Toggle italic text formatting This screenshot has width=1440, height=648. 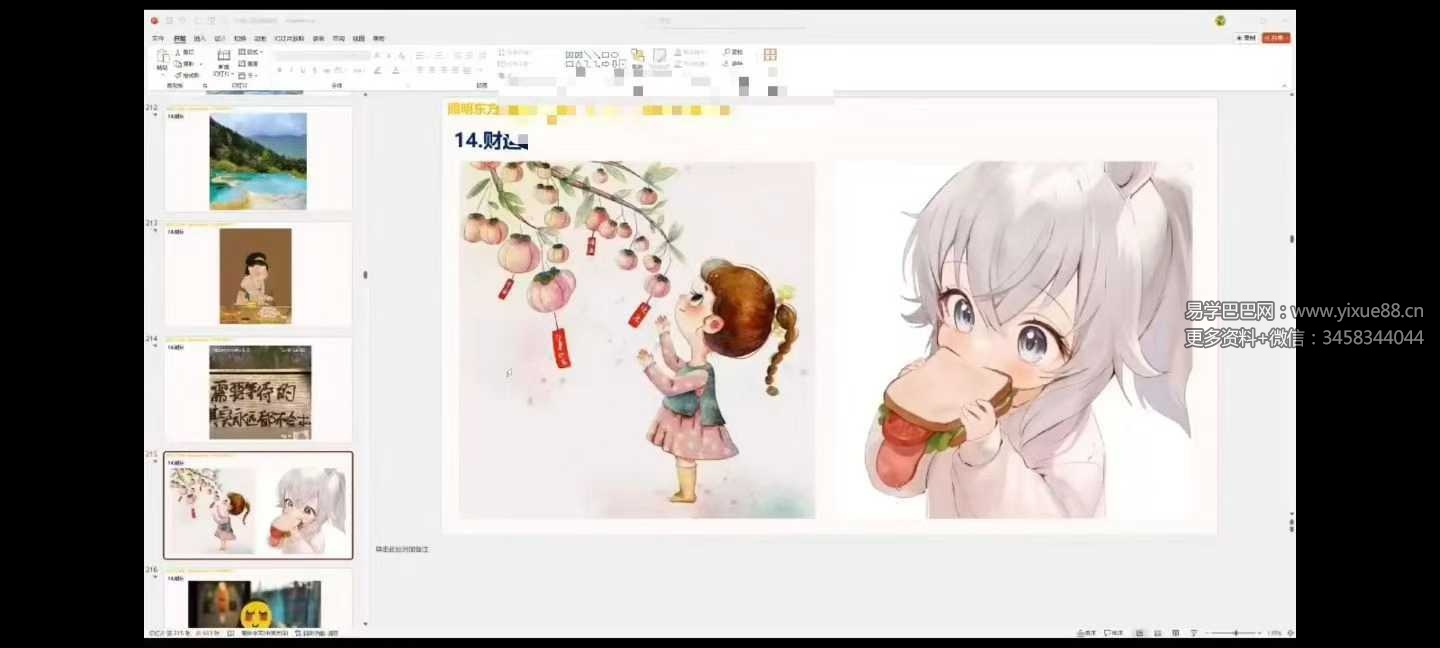(291, 71)
